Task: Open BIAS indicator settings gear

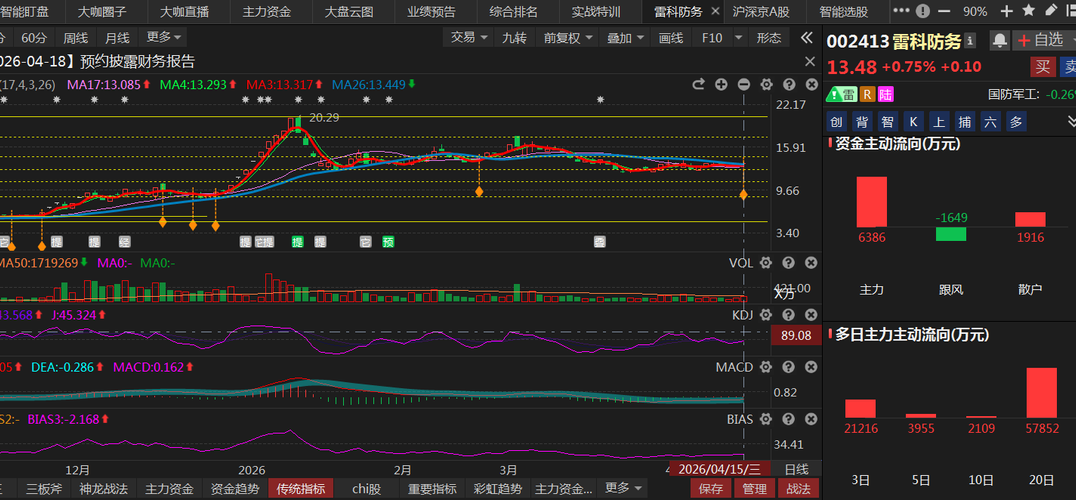Action: pos(767,419)
